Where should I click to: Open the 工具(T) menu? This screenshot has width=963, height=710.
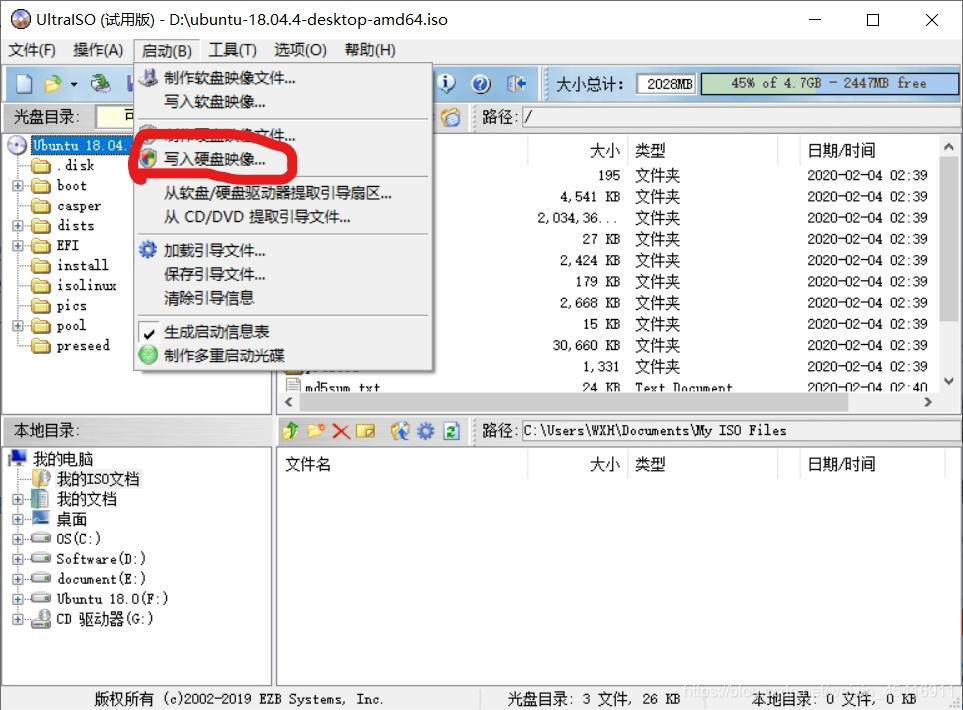click(x=232, y=50)
